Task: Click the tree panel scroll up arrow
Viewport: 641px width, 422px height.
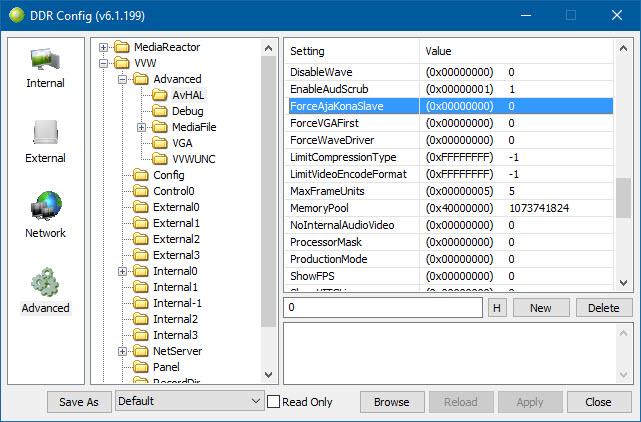Action: pyautogui.click(x=269, y=48)
